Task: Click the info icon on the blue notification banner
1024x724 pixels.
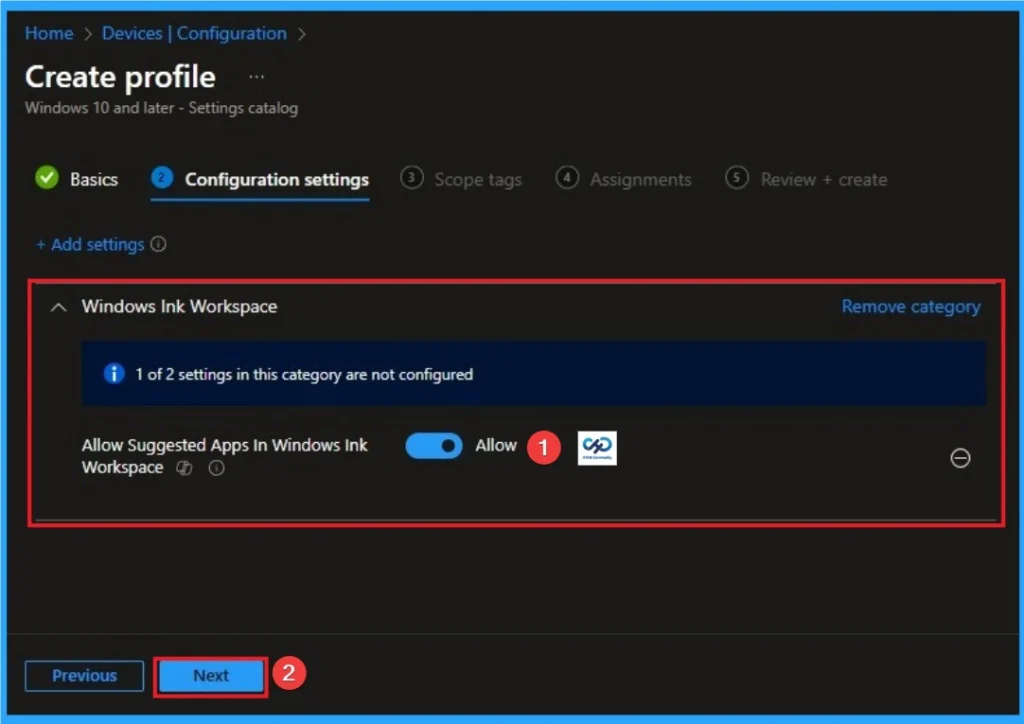Action: 113,375
